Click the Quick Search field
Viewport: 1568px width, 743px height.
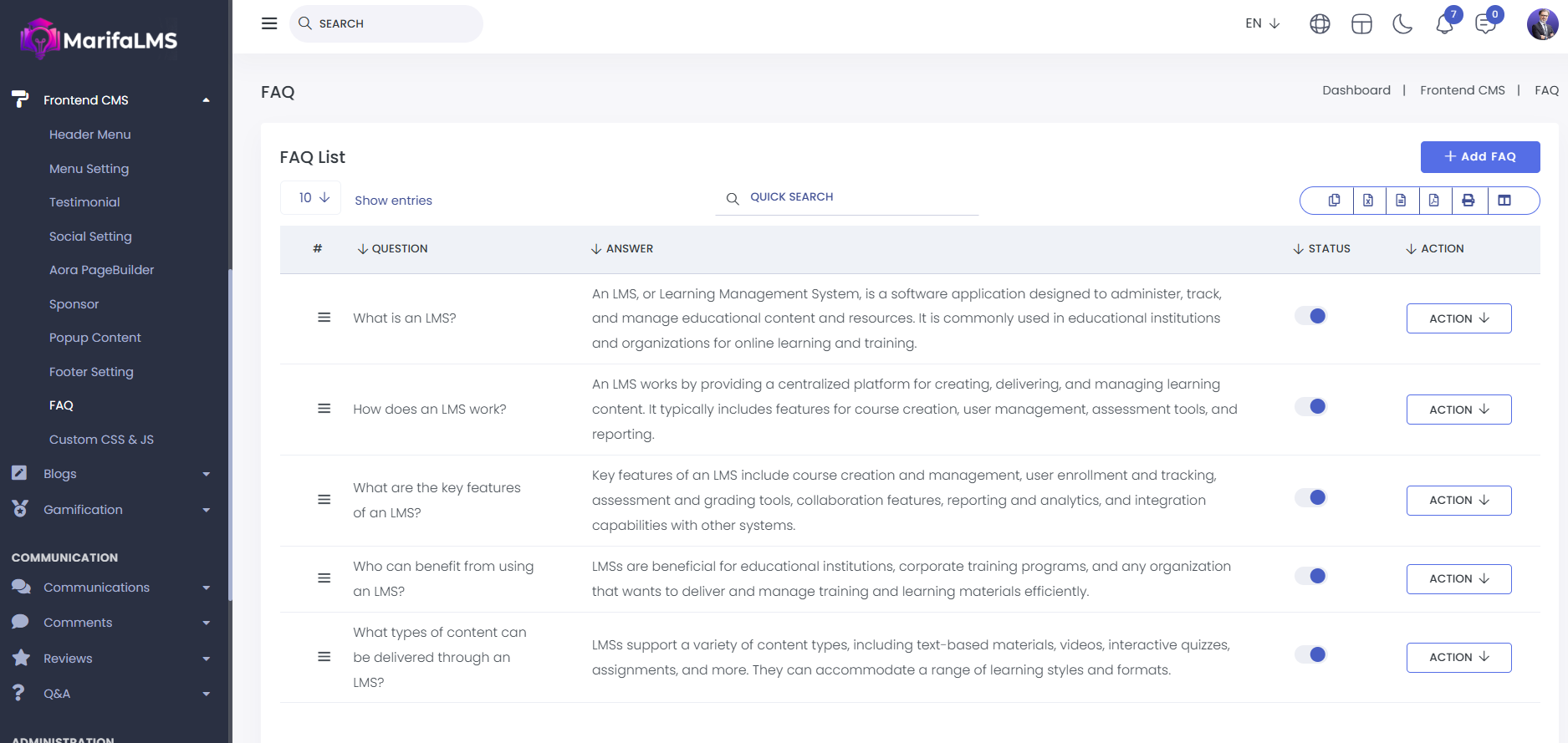(853, 197)
